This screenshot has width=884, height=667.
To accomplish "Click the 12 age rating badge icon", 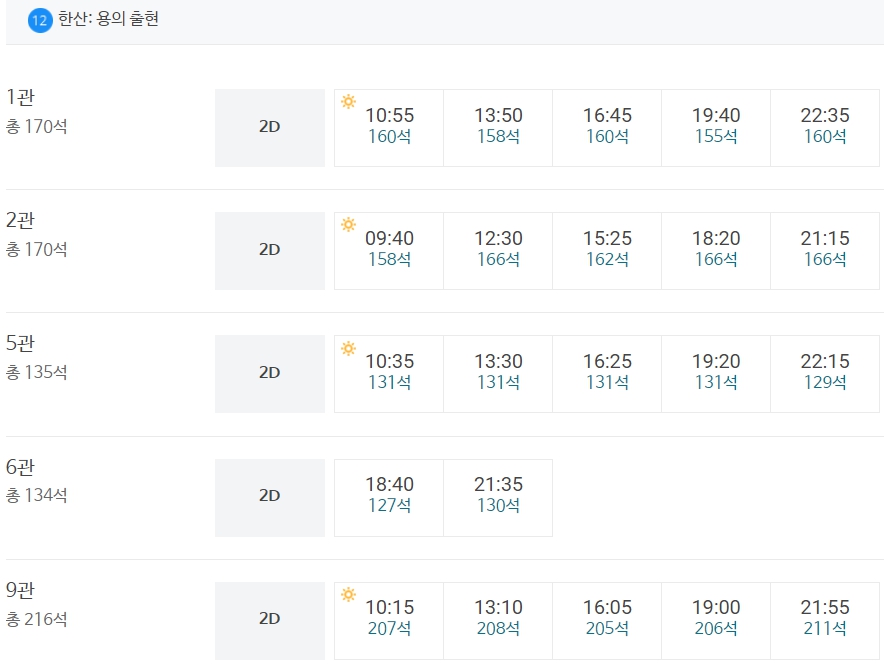I will pos(39,21).
